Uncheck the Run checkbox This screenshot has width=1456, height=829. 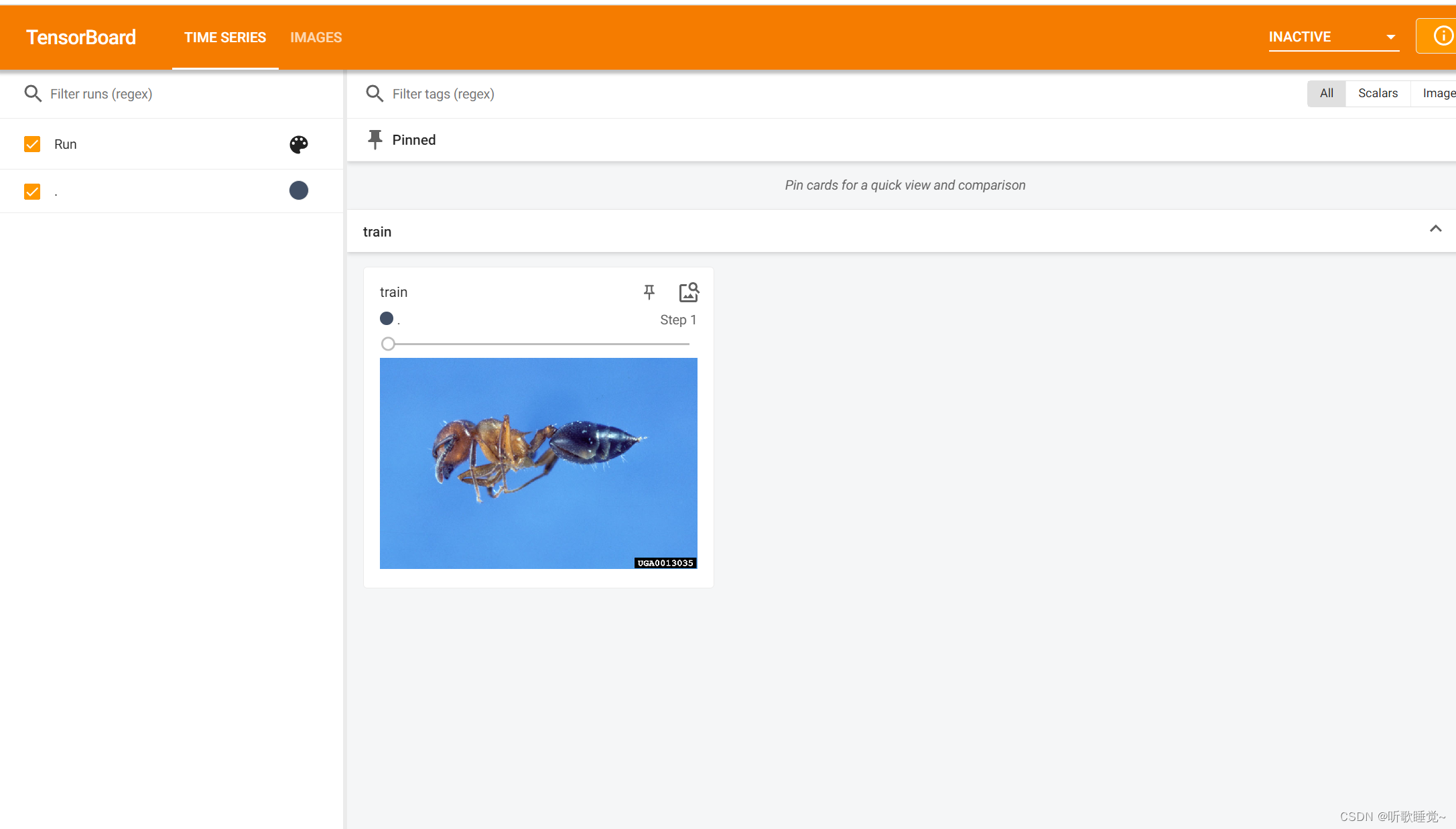point(32,144)
